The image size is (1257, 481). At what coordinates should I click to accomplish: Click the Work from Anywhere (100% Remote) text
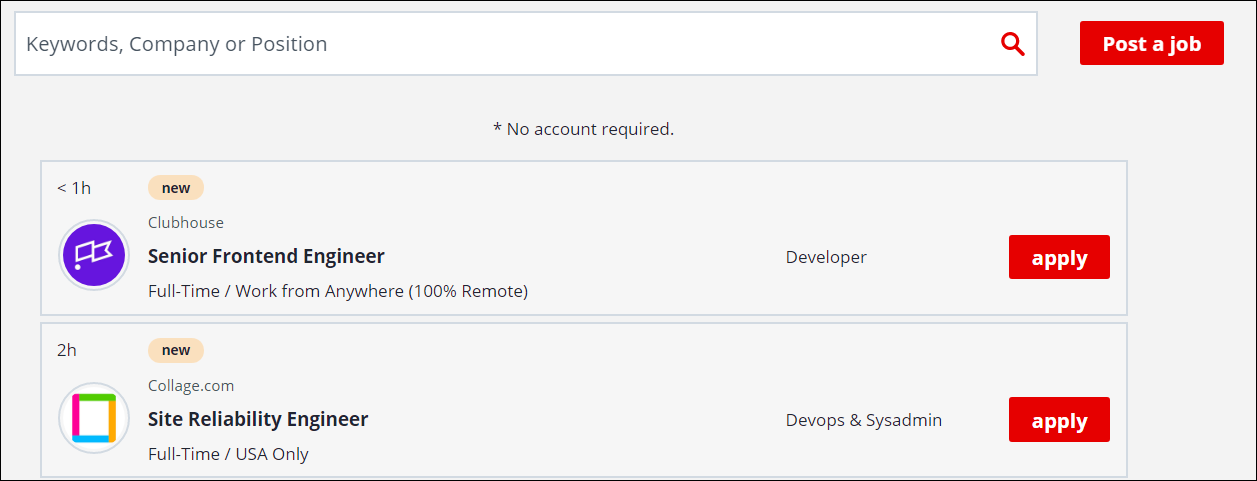pyautogui.click(x=381, y=291)
